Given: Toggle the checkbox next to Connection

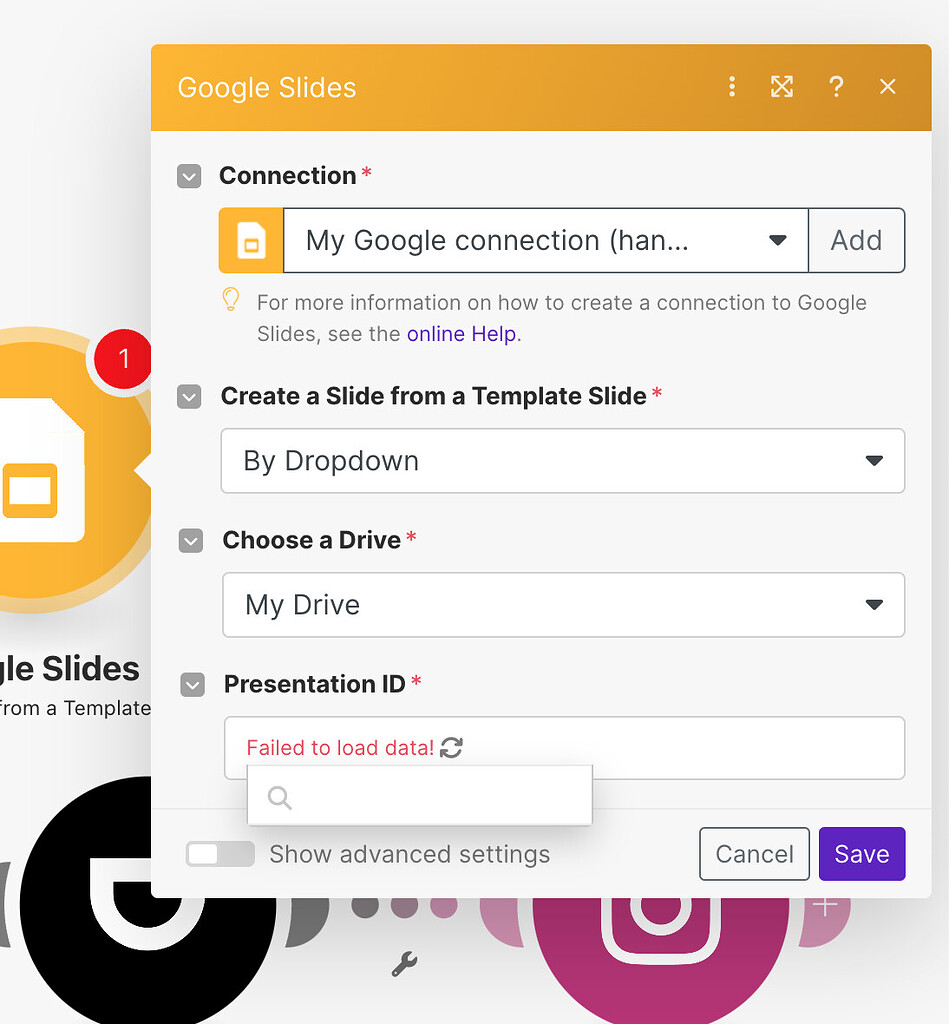Looking at the screenshot, I should 189,176.
